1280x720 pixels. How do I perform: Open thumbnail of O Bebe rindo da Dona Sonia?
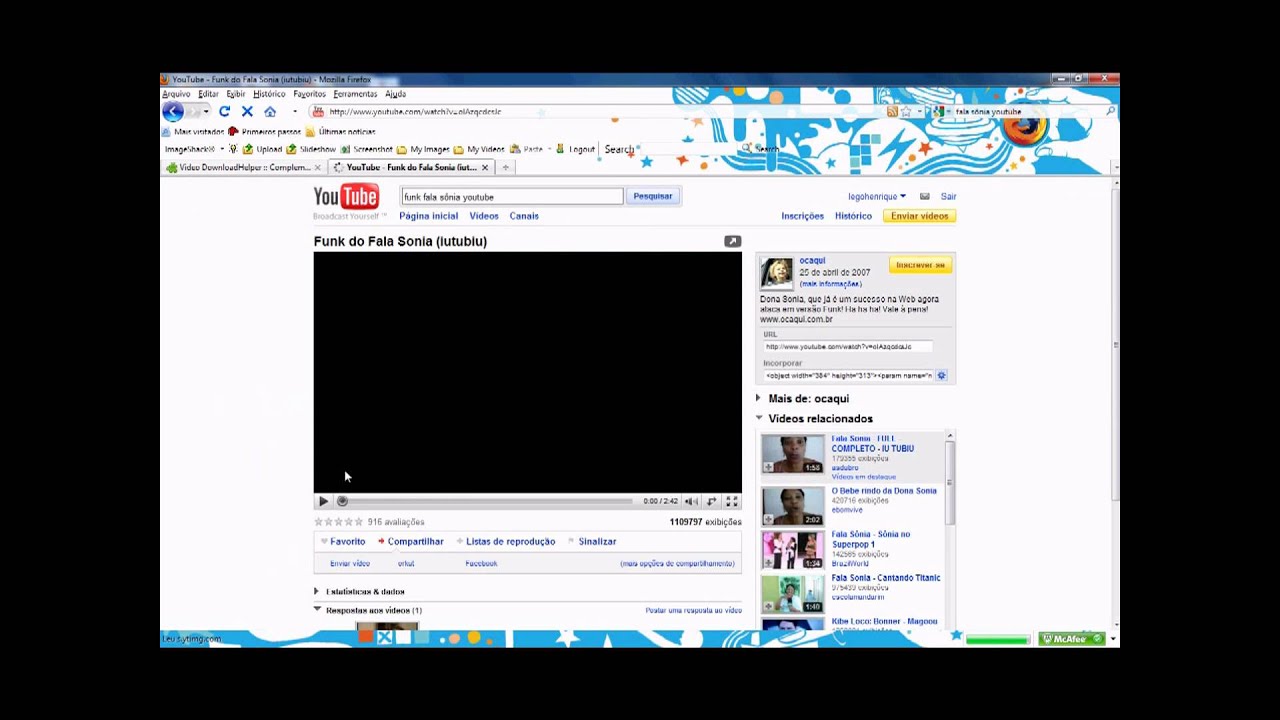[x=793, y=506]
